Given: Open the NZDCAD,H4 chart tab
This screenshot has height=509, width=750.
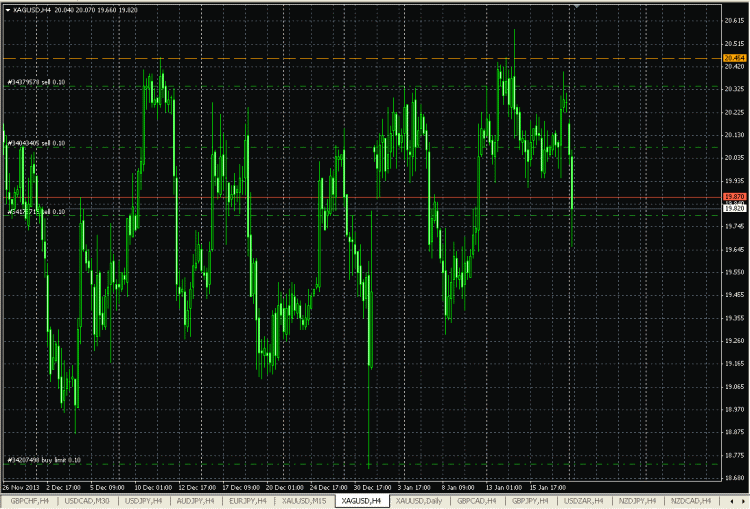Looking at the screenshot, I should 691,501.
